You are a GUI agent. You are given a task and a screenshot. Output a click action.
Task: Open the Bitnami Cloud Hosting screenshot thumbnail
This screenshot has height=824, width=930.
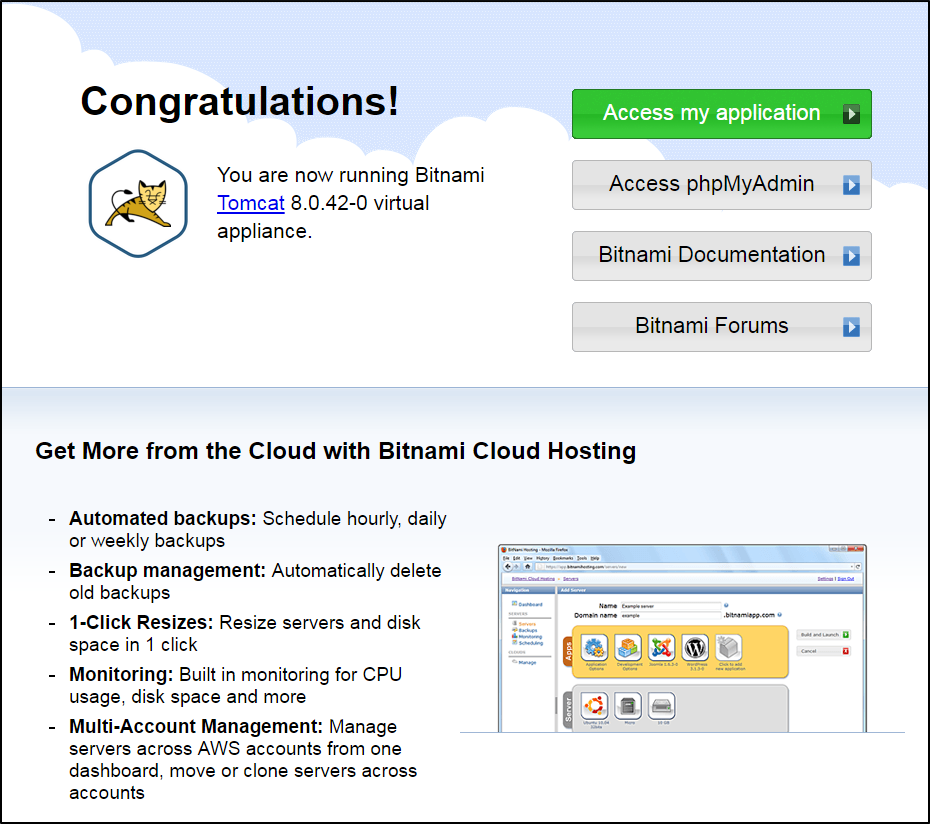click(x=682, y=638)
